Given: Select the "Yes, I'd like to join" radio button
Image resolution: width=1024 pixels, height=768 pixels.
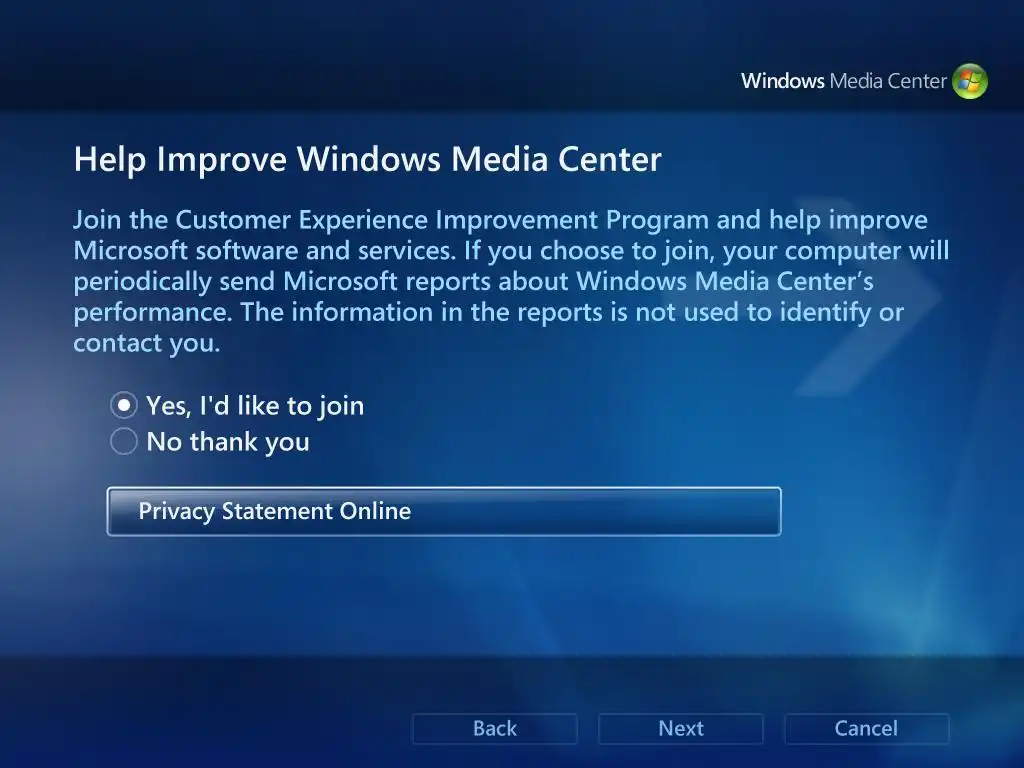Looking at the screenshot, I should 123,406.
